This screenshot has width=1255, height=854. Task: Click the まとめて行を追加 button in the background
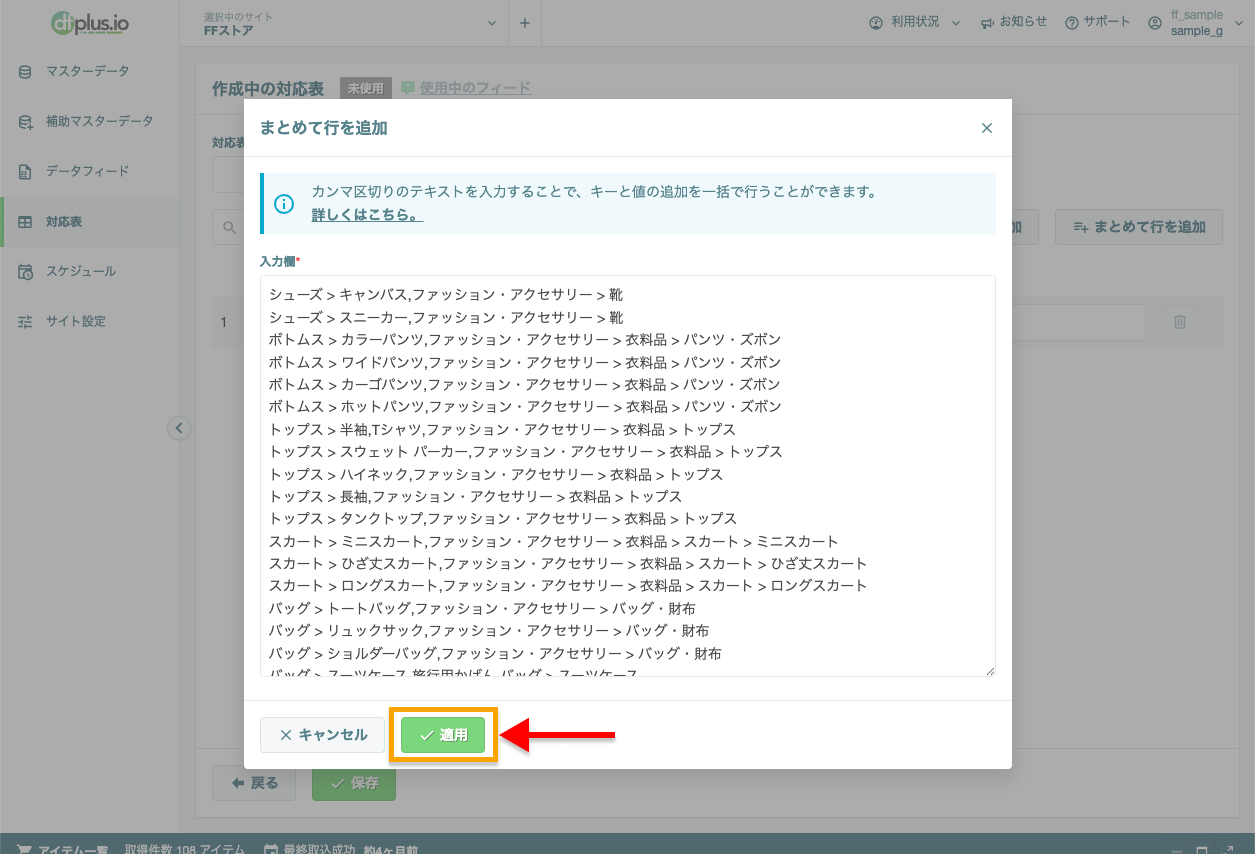pyautogui.click(x=1139, y=227)
